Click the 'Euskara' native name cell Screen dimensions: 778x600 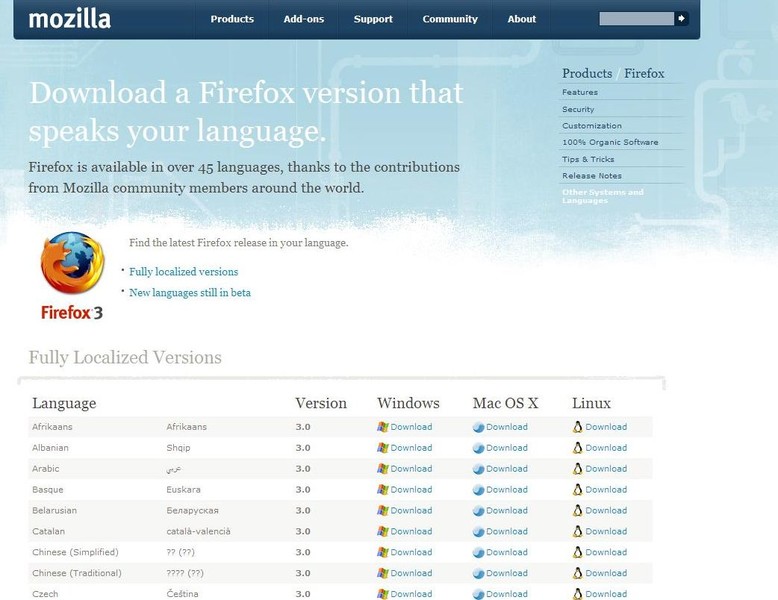coord(184,489)
